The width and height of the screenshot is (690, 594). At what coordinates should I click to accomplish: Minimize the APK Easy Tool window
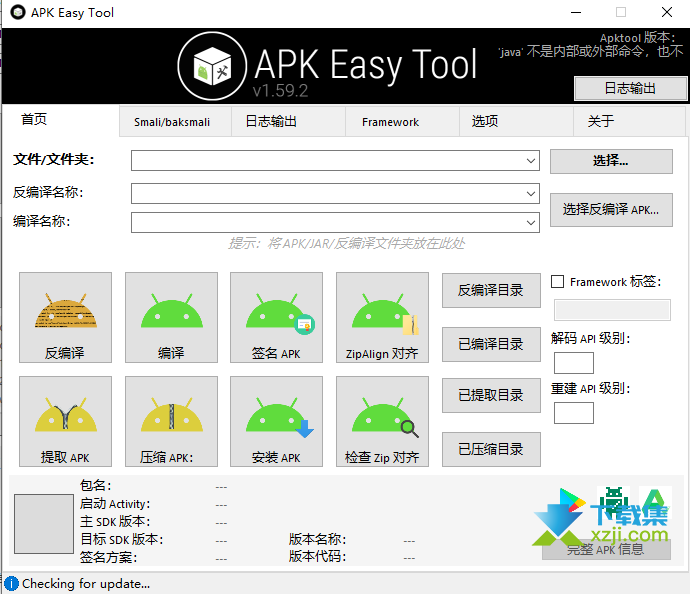click(576, 12)
